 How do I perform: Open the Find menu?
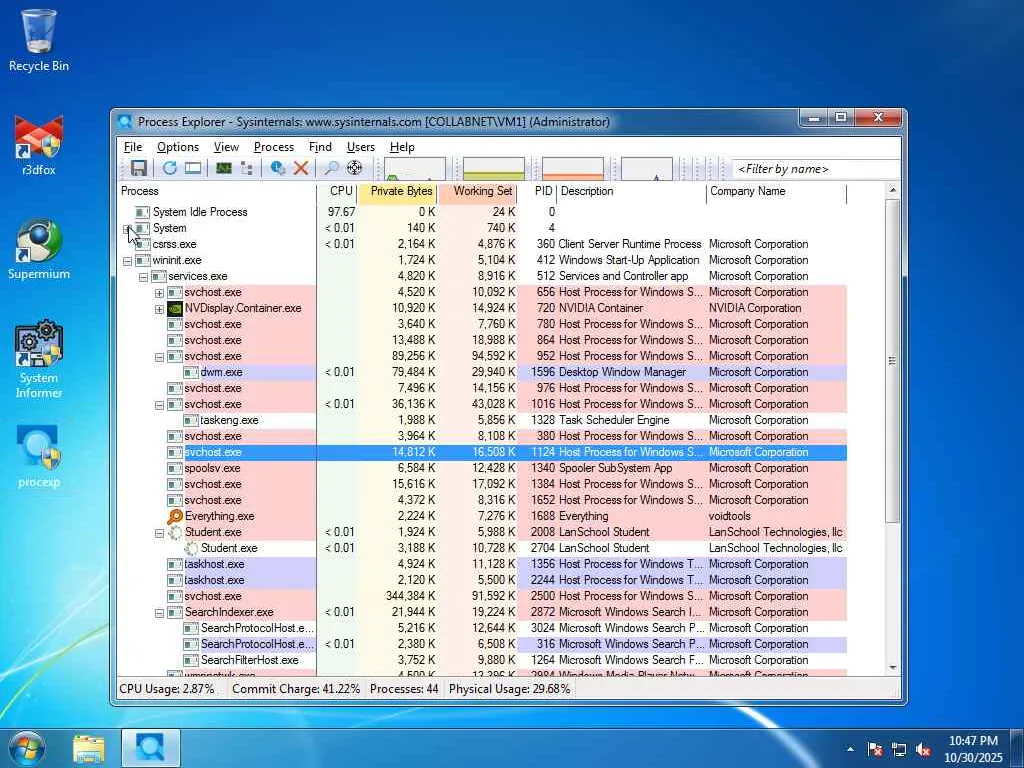(320, 147)
